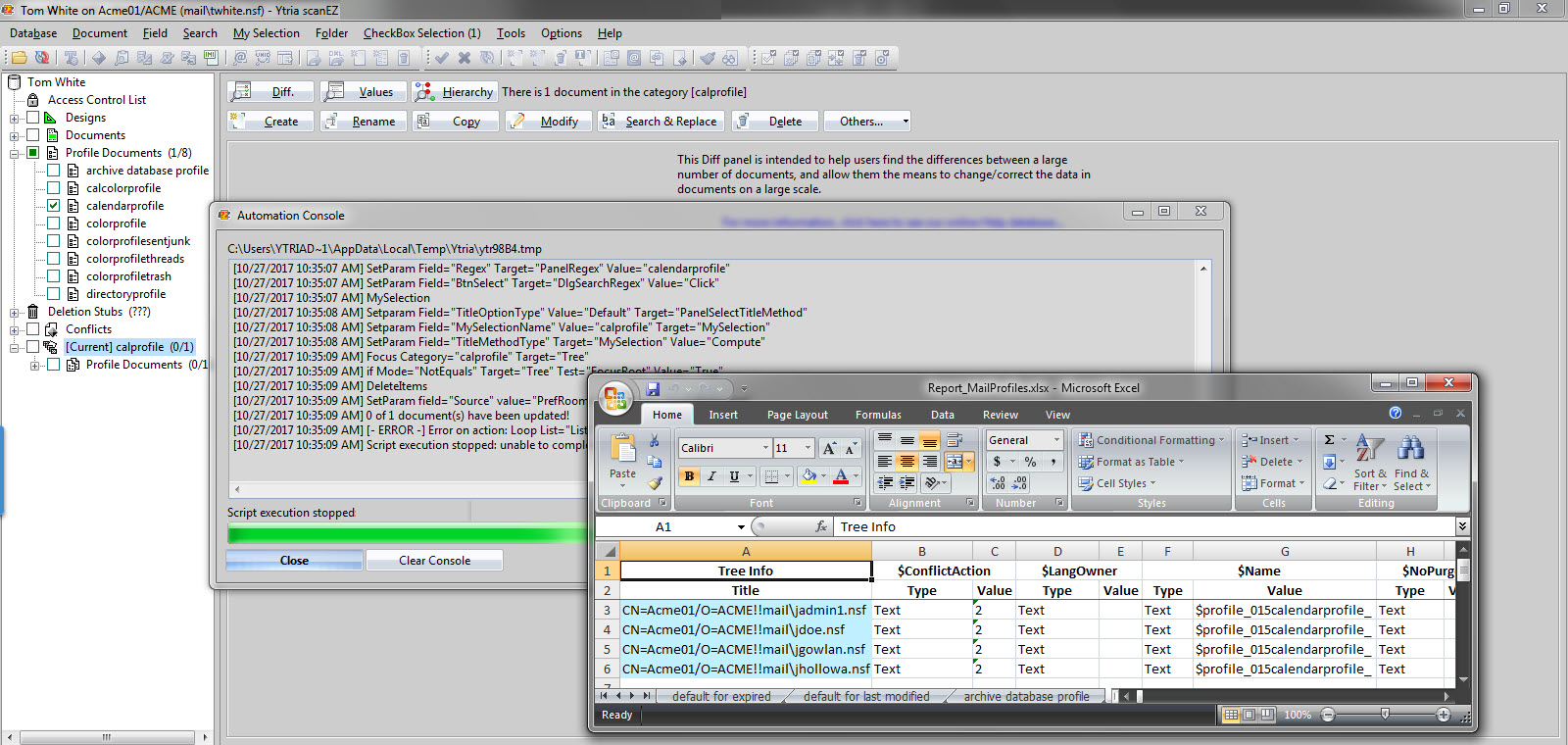Check the Designs checkbox in tree
This screenshot has height=745, width=1568.
[x=32, y=118]
